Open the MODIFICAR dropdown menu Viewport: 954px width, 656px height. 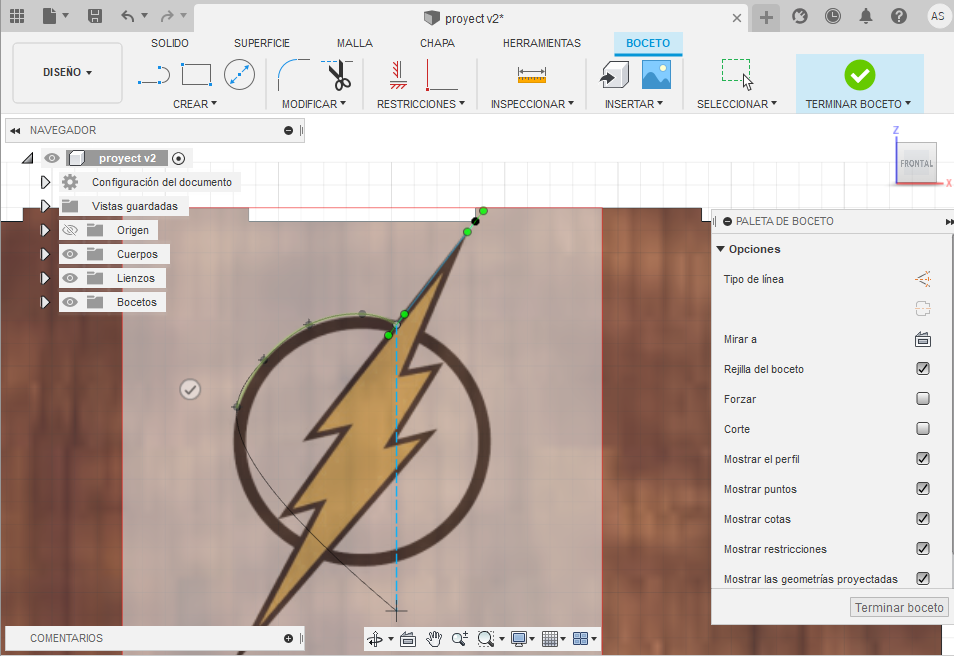click(314, 104)
